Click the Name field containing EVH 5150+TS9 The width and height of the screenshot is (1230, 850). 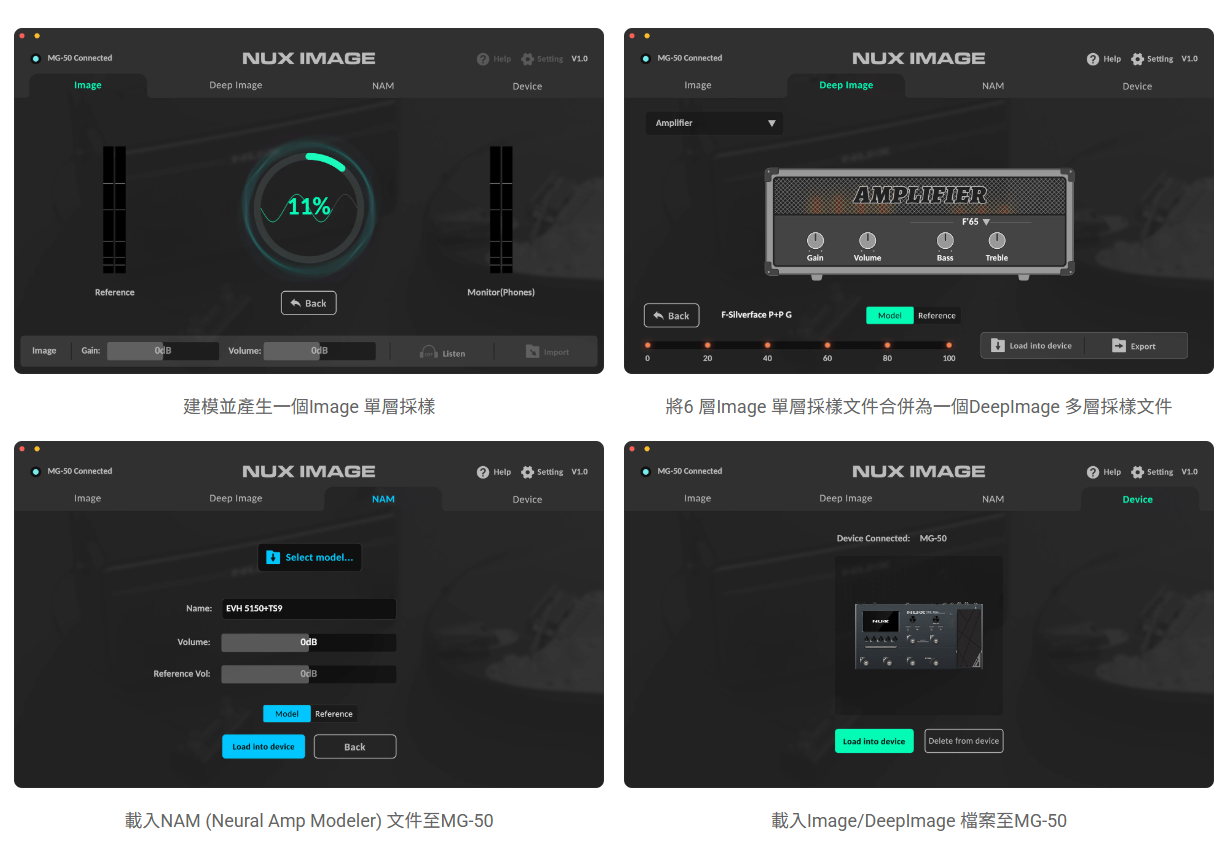coord(308,608)
